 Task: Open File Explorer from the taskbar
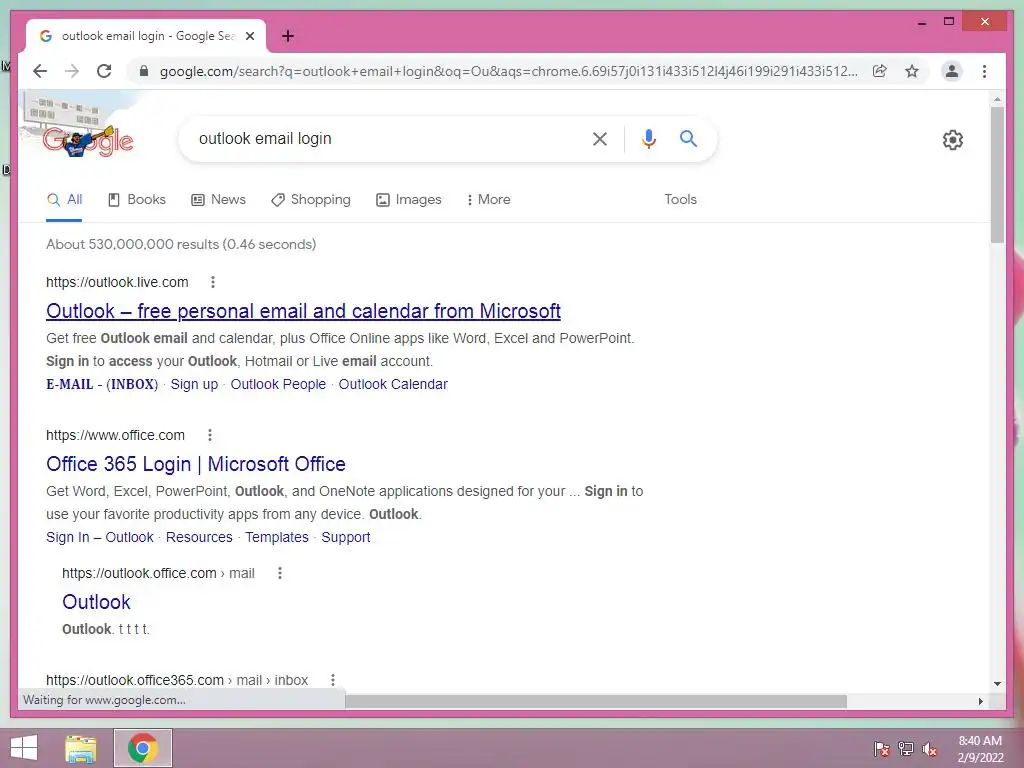tap(80, 748)
